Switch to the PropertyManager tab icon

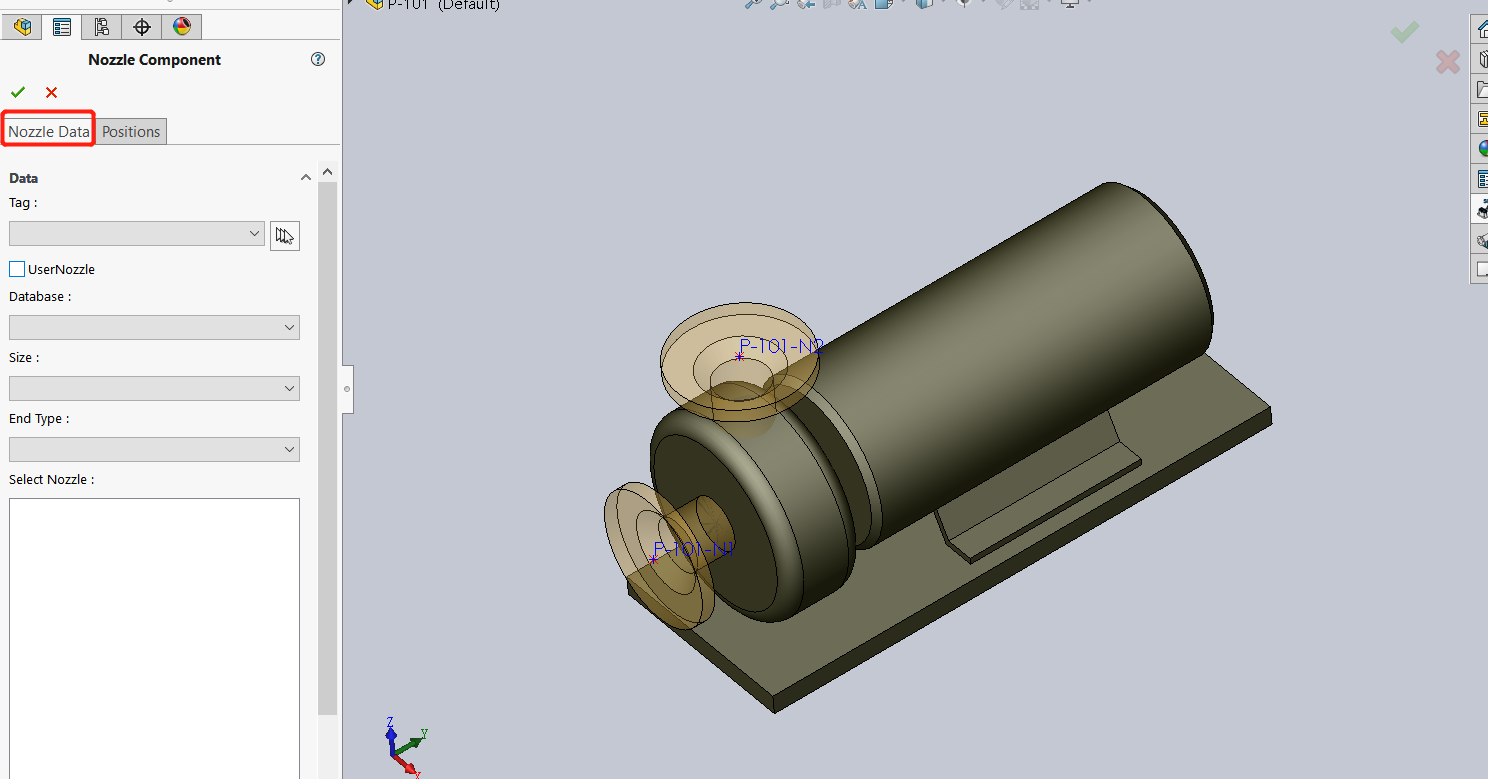coord(61,26)
